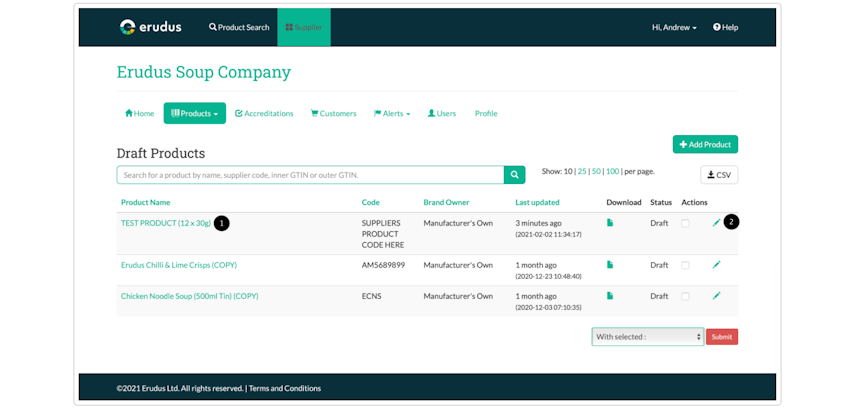Tick the checkbox for Chicken Noodle Soup
The height and width of the screenshot is (412, 858).
click(685, 296)
